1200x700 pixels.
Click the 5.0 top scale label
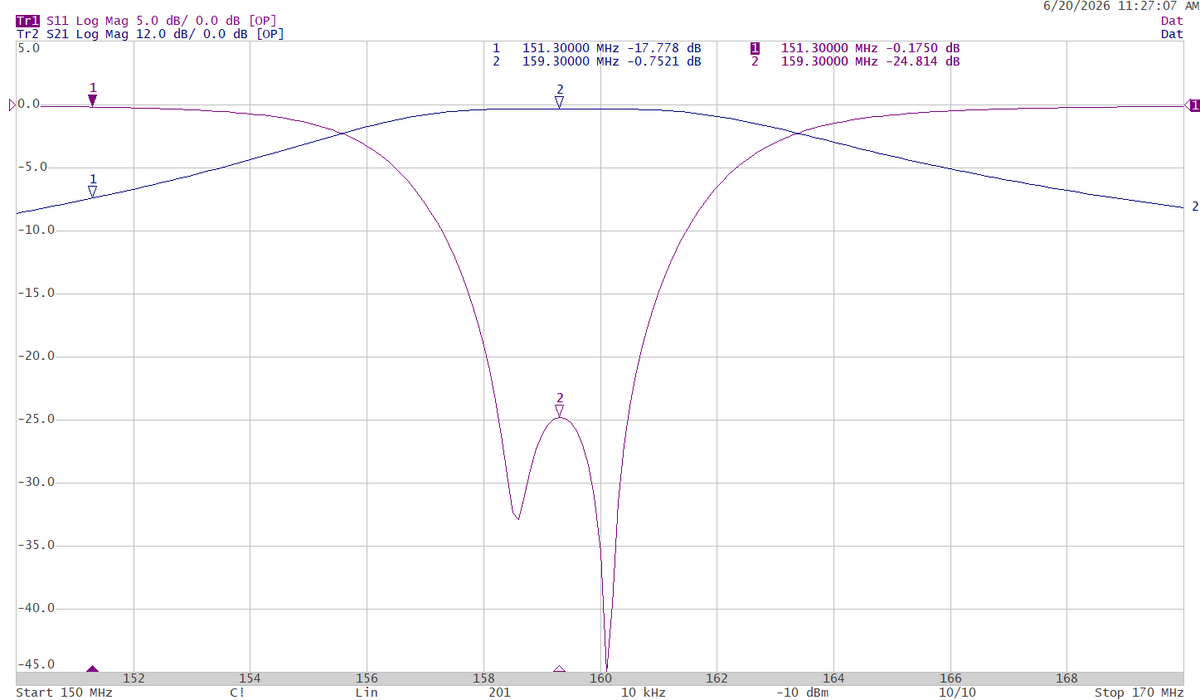point(28,46)
